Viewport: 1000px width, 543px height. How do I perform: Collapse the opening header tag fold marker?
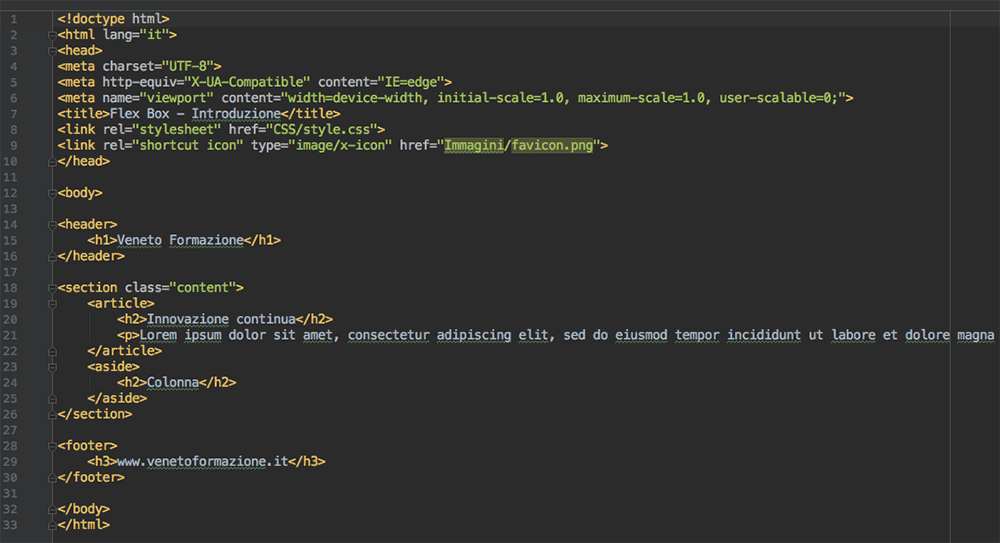pyautogui.click(x=52, y=225)
